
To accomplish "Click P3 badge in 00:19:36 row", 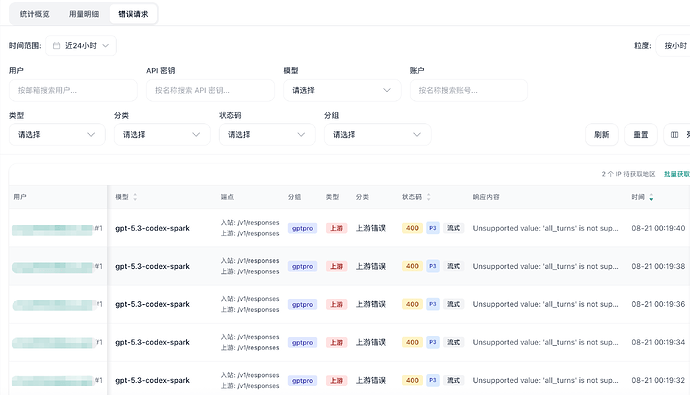I will coord(433,304).
